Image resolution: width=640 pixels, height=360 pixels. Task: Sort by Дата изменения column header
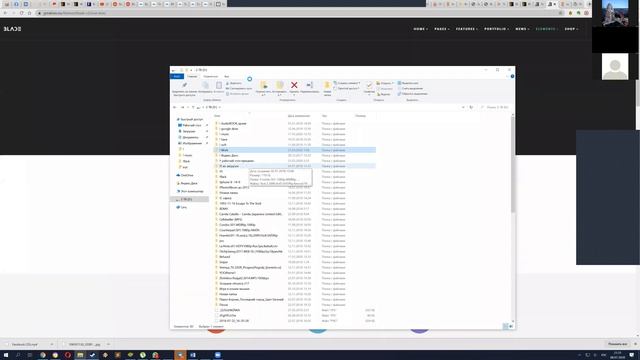click(299, 116)
